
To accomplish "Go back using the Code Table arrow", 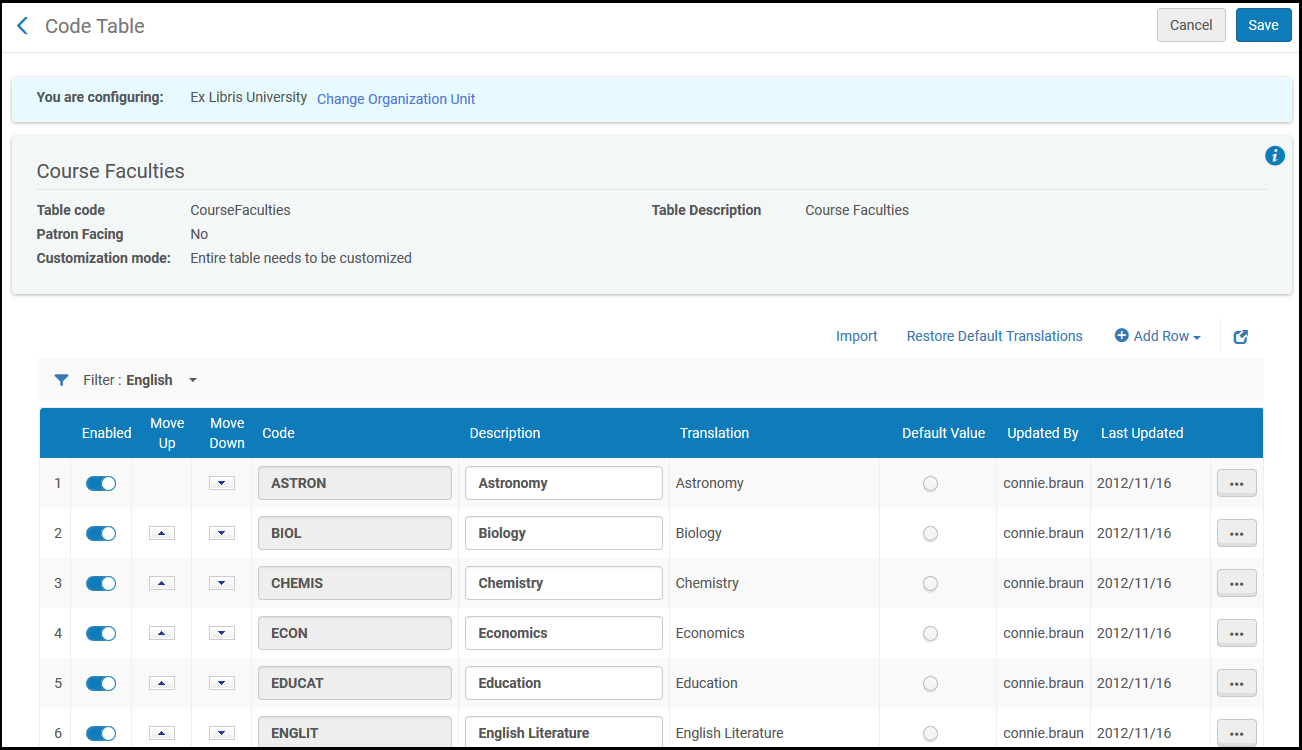I will (x=23, y=26).
